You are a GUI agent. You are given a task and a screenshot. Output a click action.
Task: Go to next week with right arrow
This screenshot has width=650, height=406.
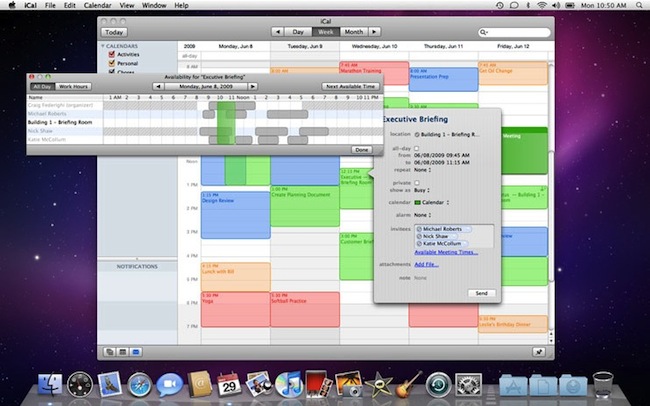[374, 32]
